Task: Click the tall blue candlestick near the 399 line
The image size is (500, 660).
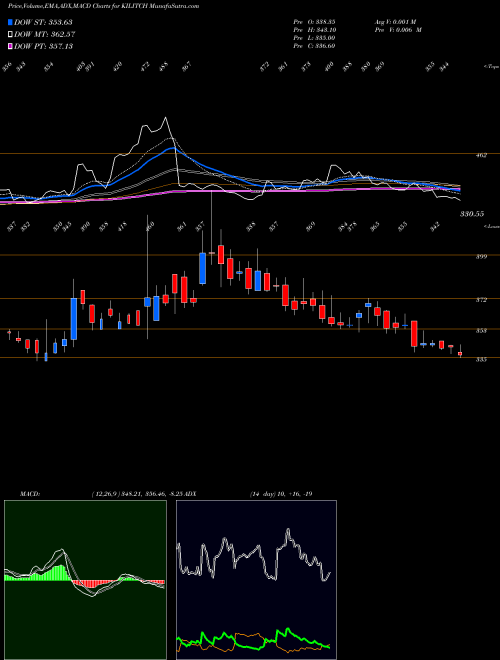Action: (202, 268)
